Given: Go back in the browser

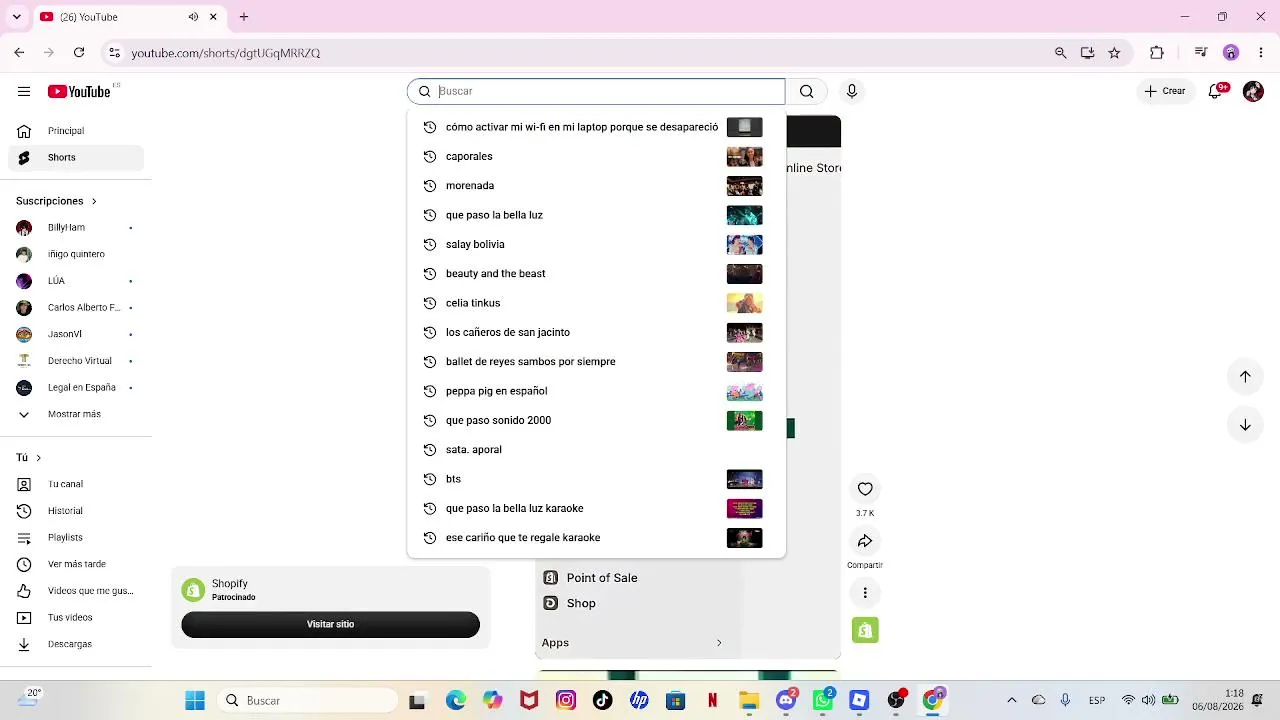Looking at the screenshot, I should (19, 53).
